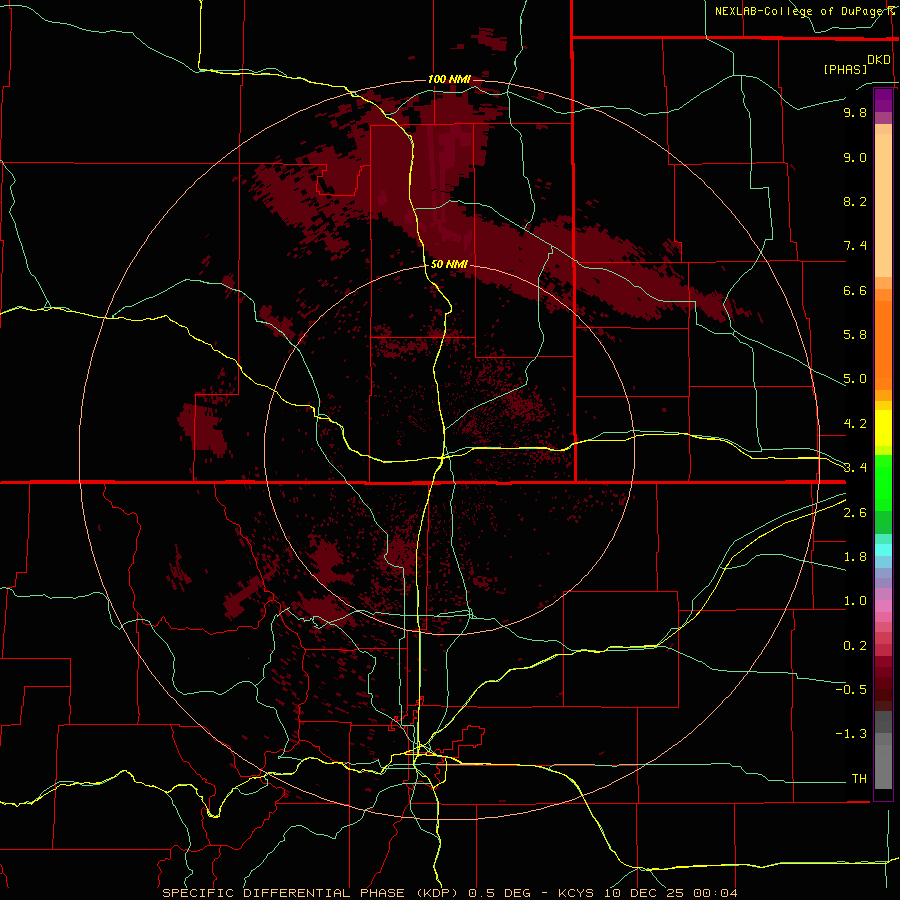
Task: Click the 2.6 color scale value
Action: pyautogui.click(x=855, y=513)
